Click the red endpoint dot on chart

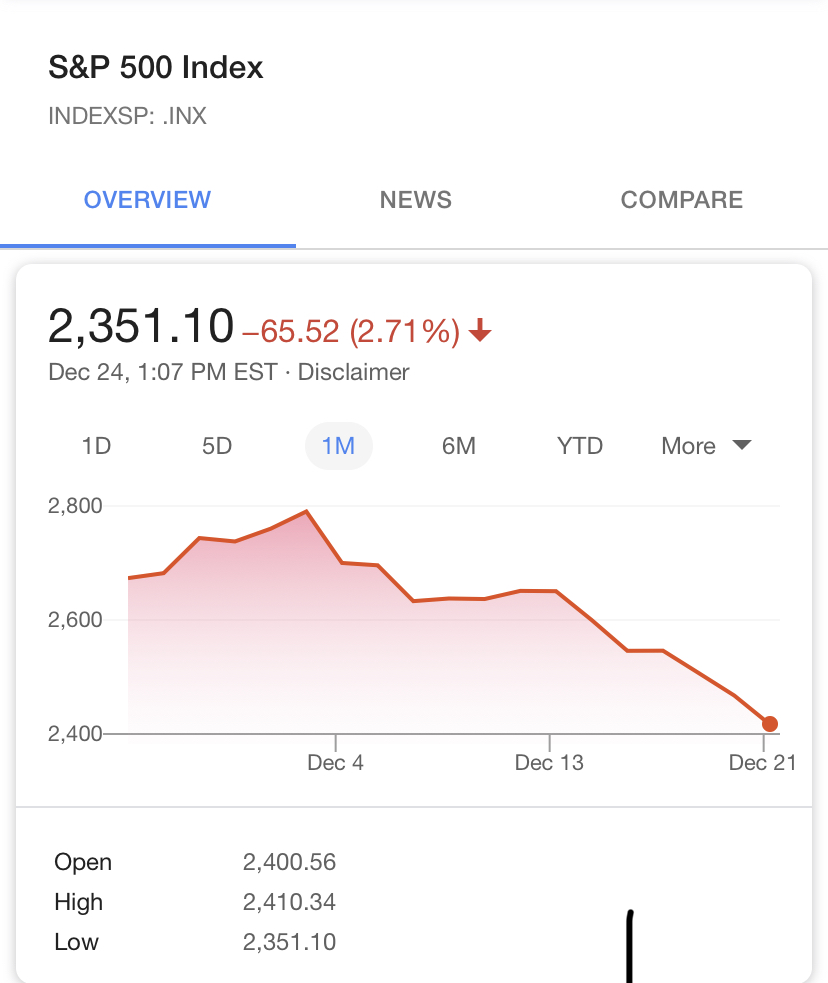770,724
